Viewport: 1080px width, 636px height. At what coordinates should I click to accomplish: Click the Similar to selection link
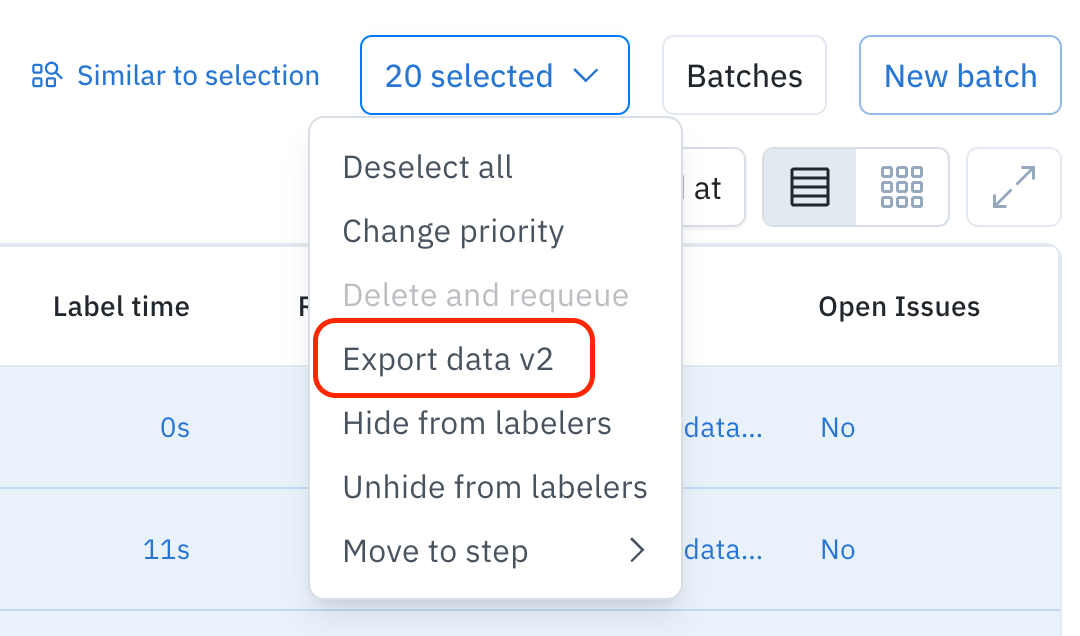click(198, 76)
